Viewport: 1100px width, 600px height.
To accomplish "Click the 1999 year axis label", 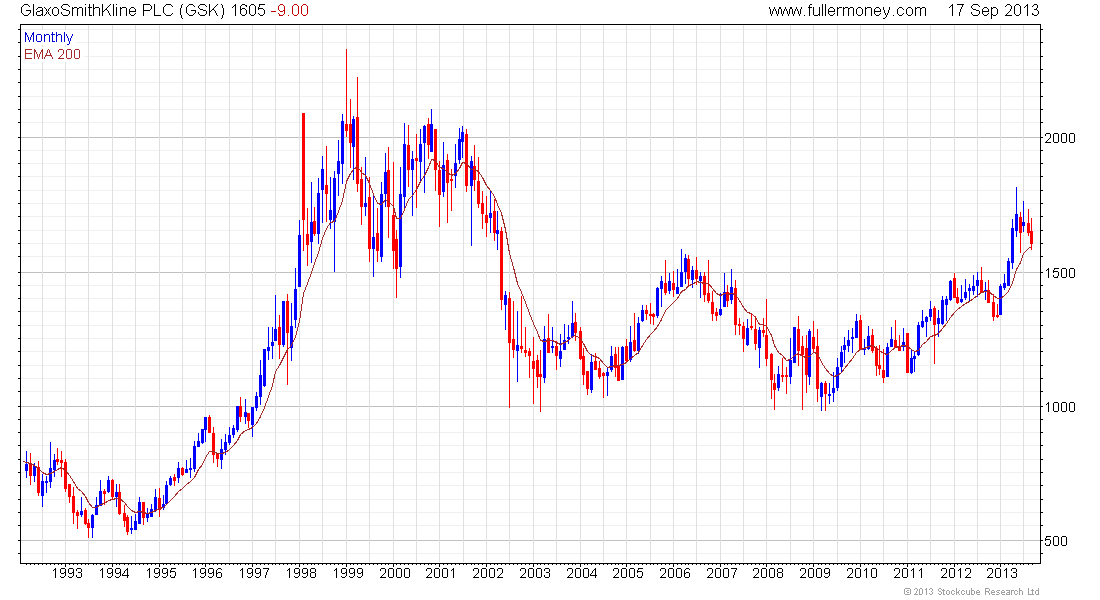I will tap(348, 573).
